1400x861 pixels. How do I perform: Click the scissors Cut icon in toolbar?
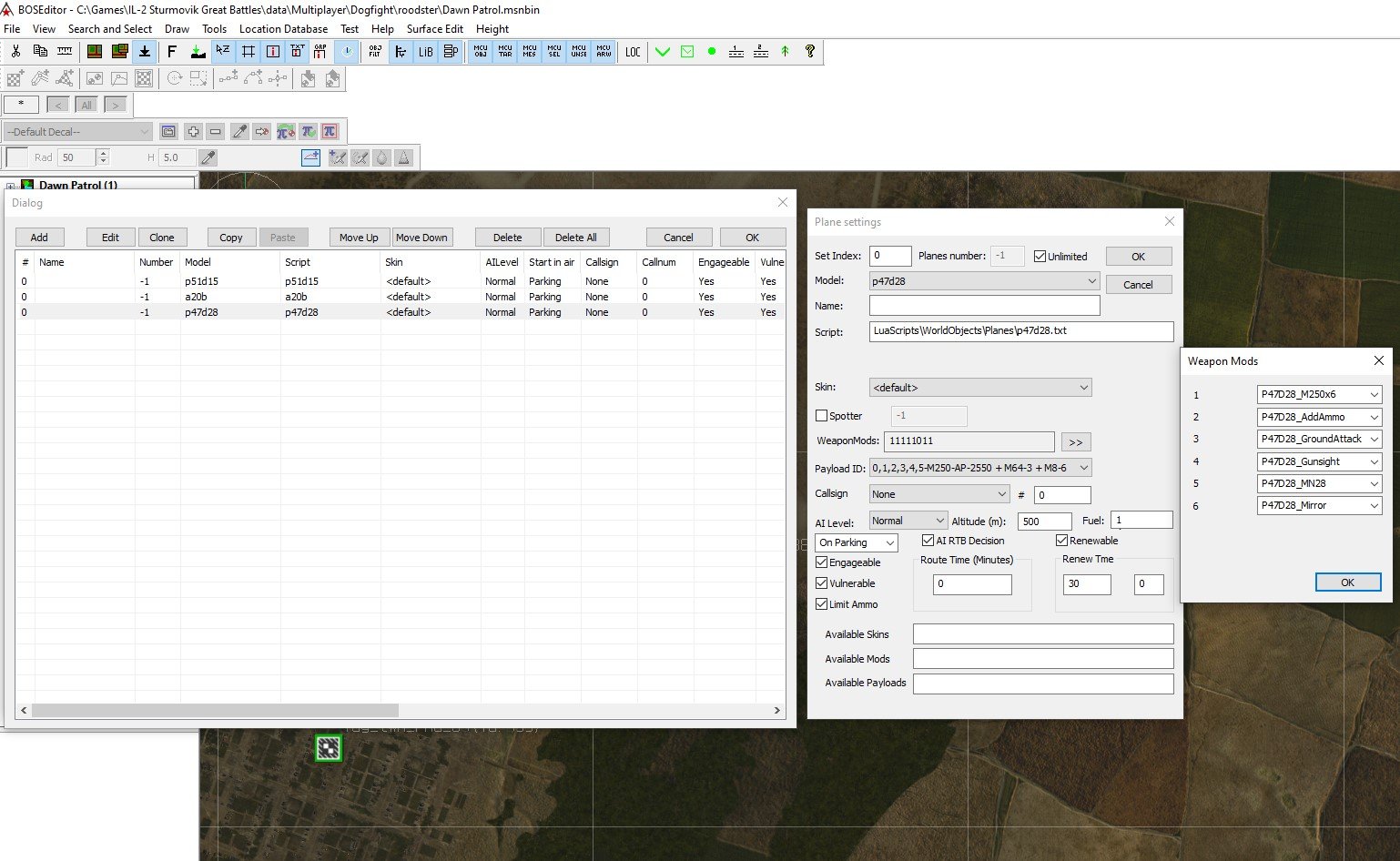[15, 52]
